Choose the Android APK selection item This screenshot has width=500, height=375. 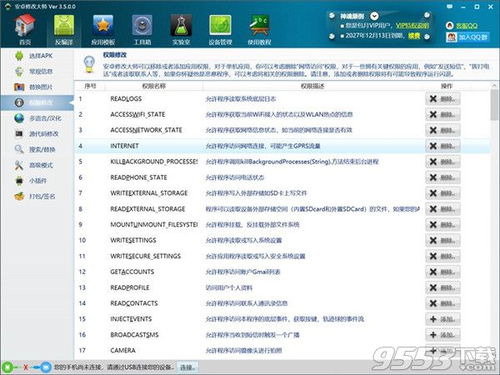[x=37, y=56]
